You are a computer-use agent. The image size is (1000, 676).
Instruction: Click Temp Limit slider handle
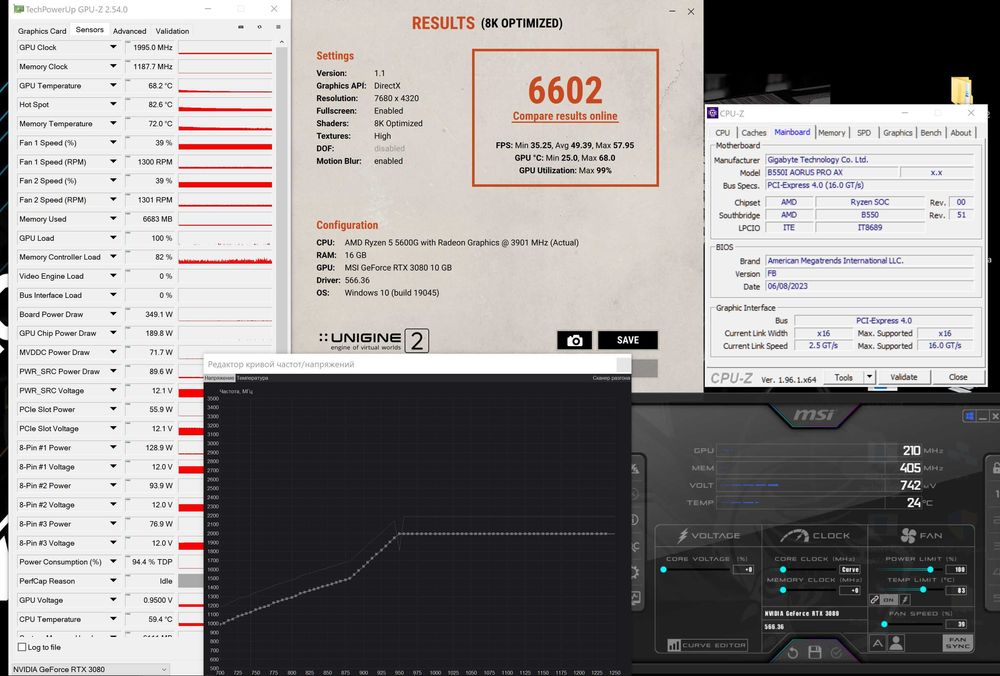pos(923,590)
